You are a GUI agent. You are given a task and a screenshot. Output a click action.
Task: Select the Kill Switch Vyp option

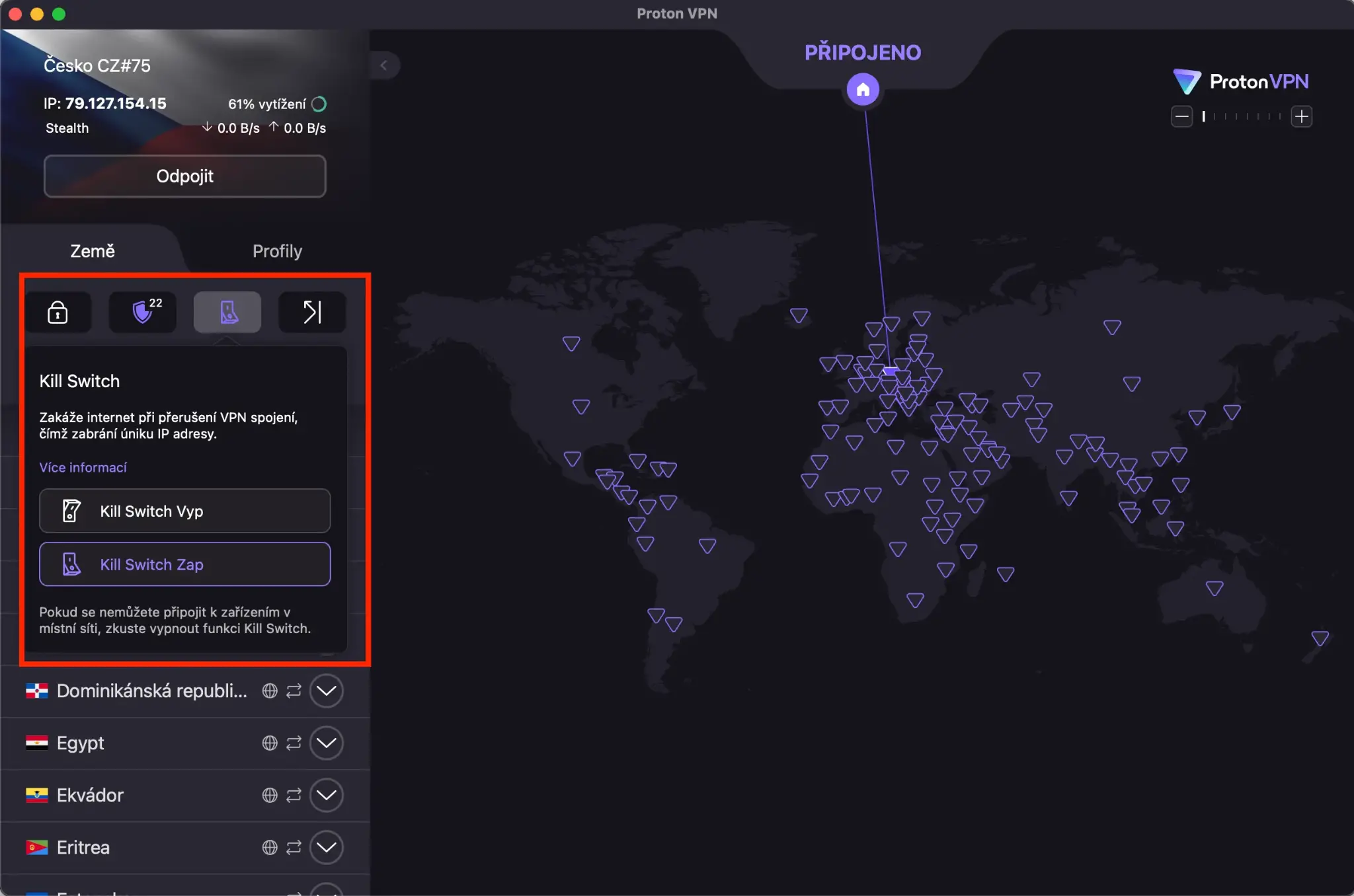[184, 511]
